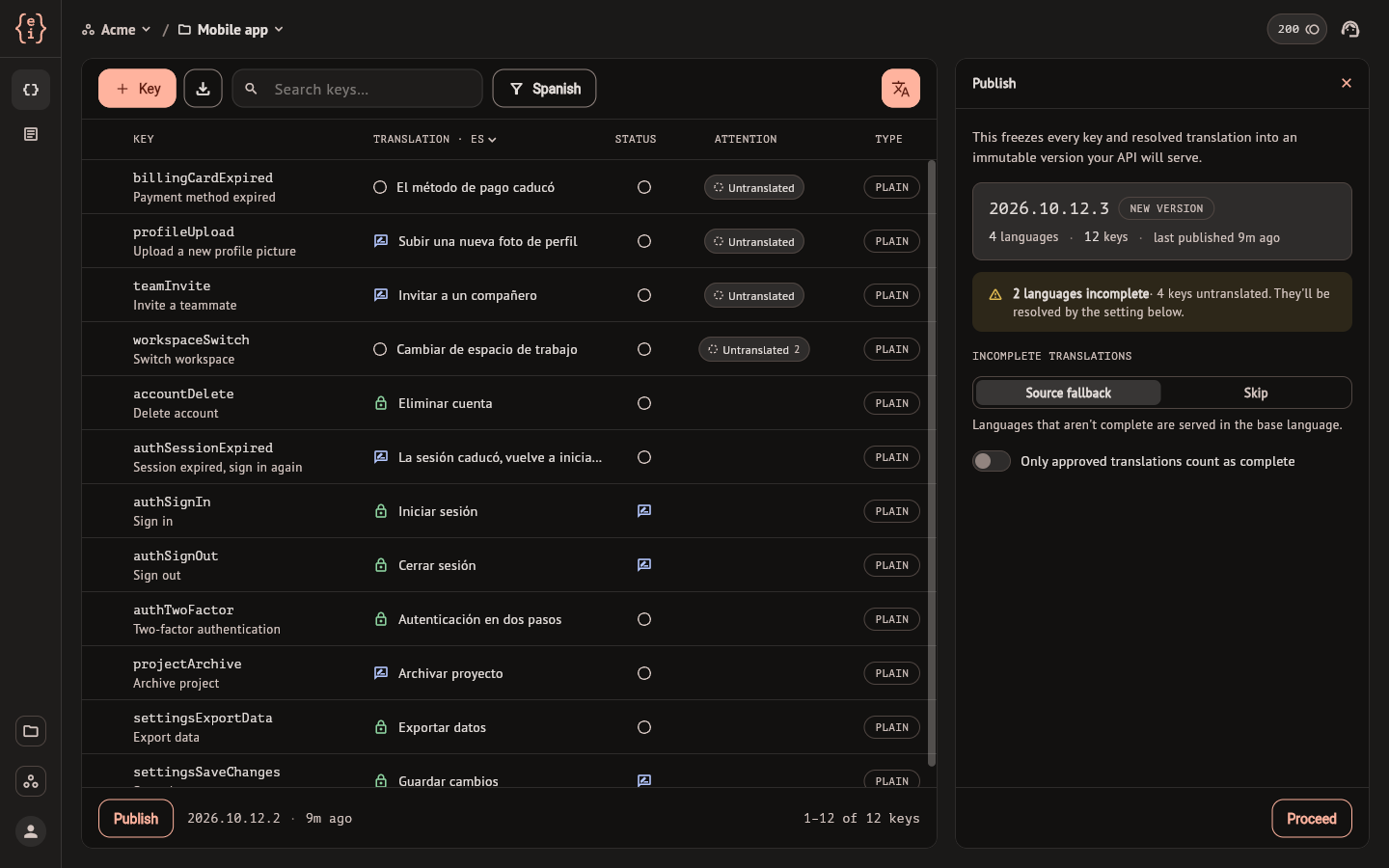The width and height of the screenshot is (1389, 868).
Task: Click the state icon for billingCardExpired translation
Action: click(380, 187)
